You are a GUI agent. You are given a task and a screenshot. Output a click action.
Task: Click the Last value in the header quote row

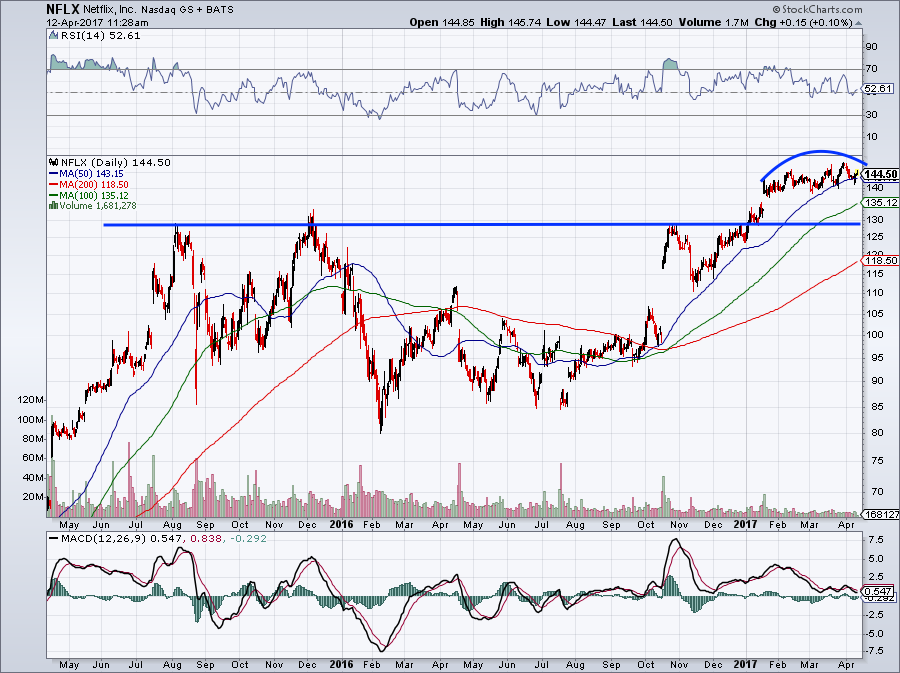[656, 22]
